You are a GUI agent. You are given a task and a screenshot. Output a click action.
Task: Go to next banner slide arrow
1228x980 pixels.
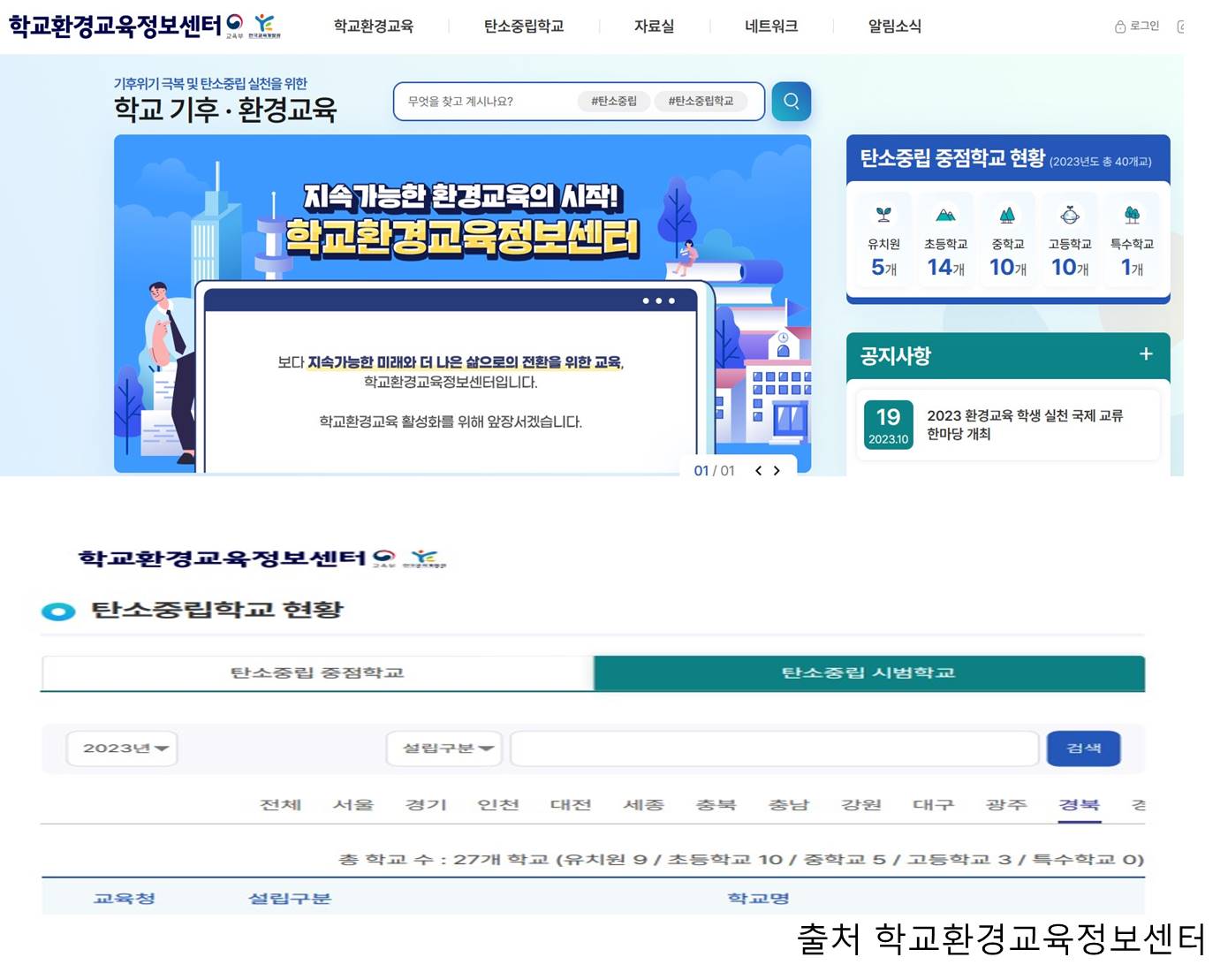[x=777, y=471]
